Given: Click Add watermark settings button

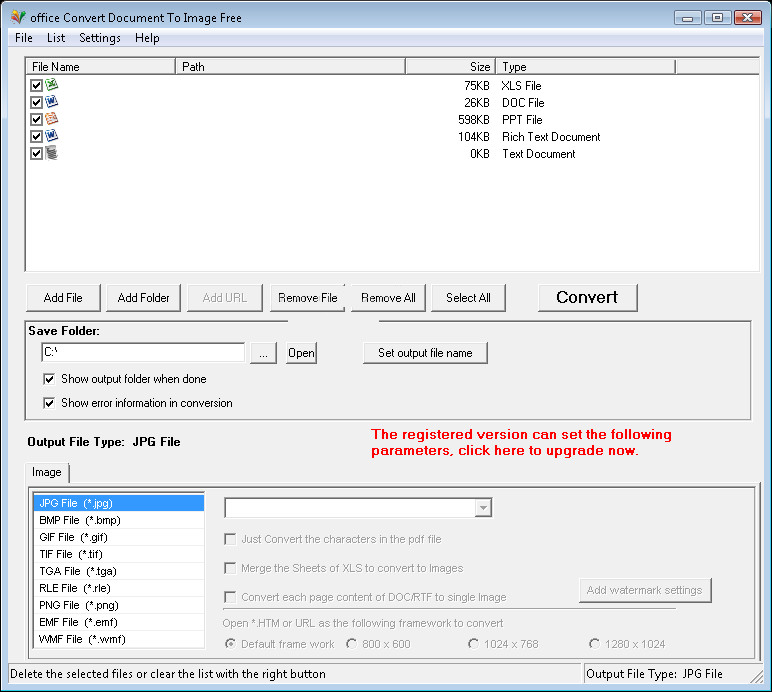Looking at the screenshot, I should coord(645,590).
